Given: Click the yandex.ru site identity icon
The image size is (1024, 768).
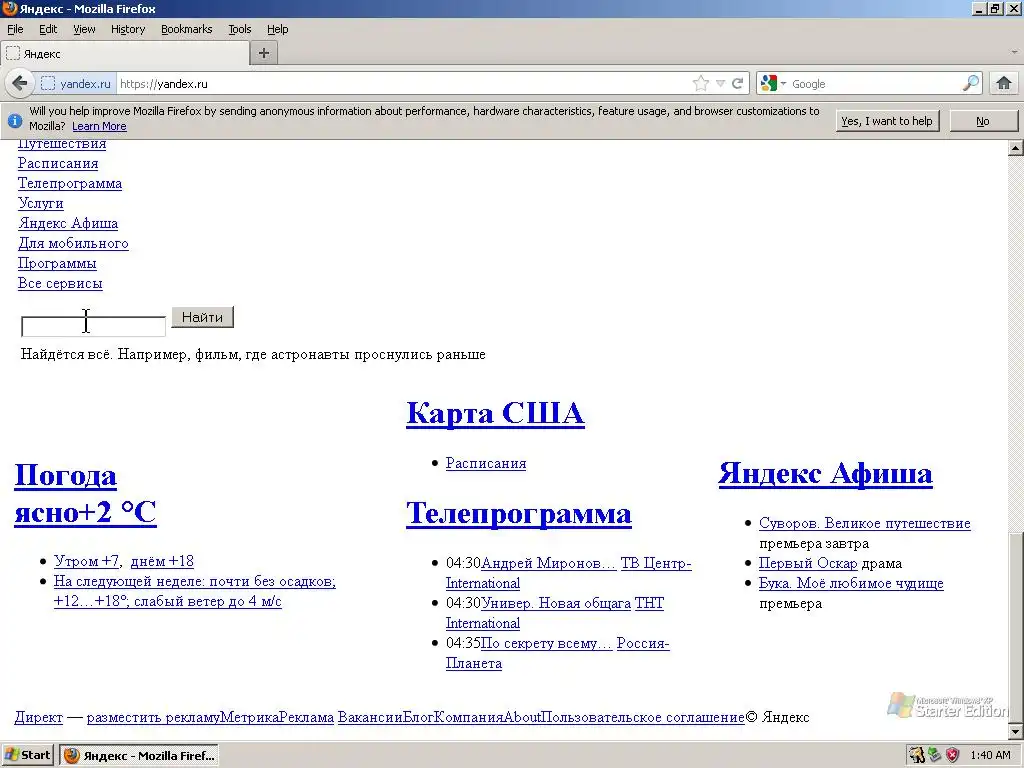Looking at the screenshot, I should (x=76, y=84).
